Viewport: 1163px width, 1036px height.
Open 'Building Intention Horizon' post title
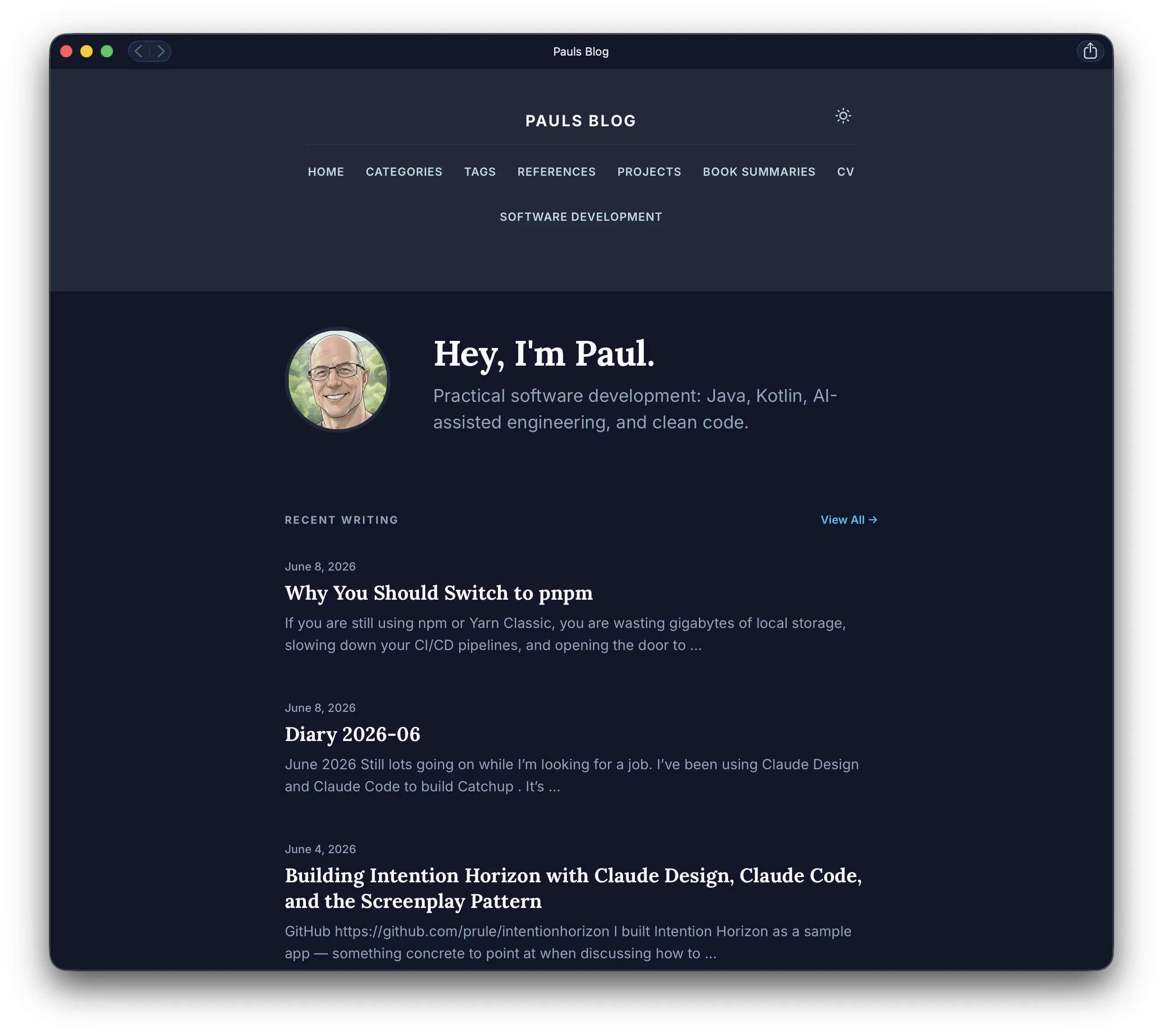point(573,888)
